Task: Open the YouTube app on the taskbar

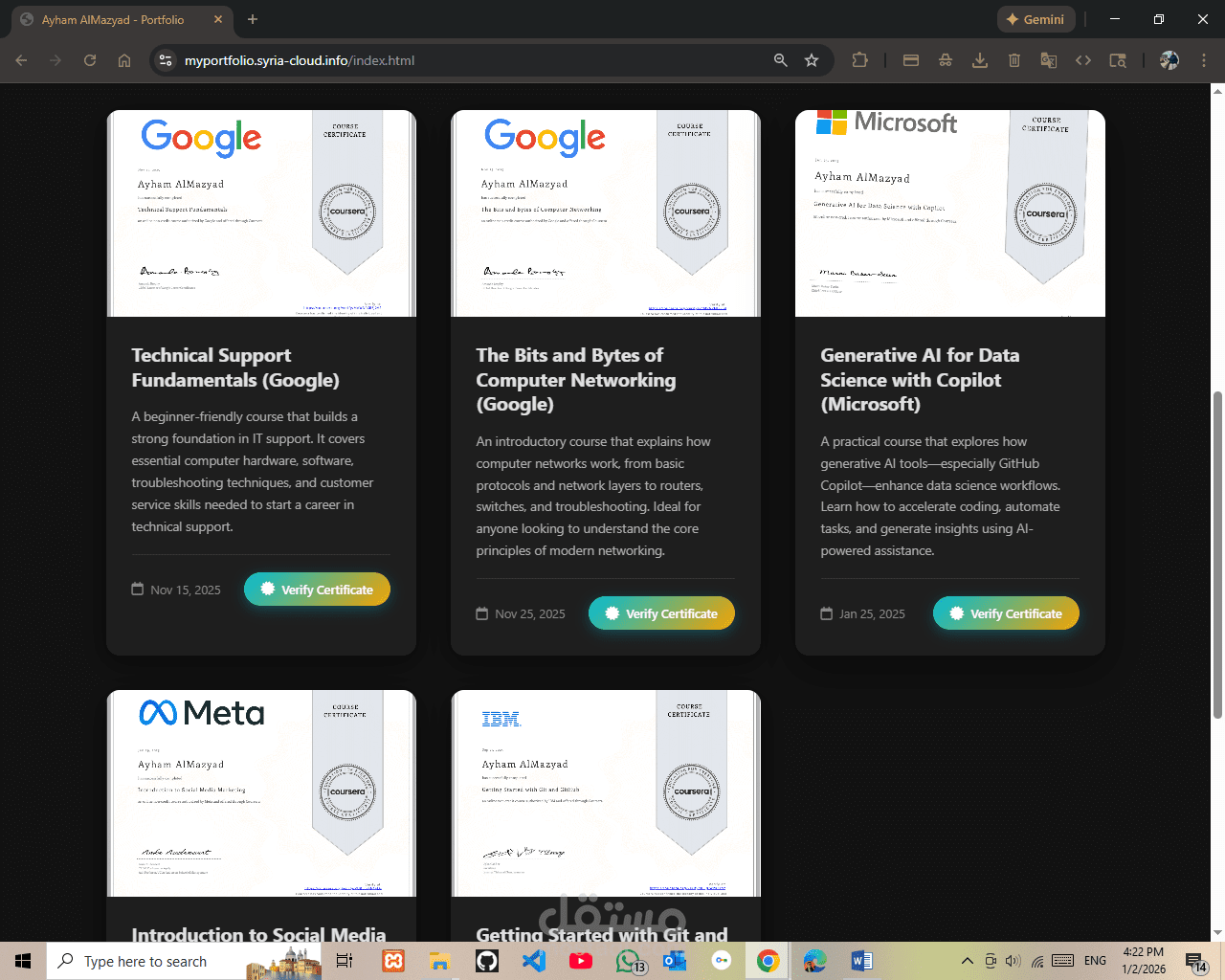Action: click(x=581, y=961)
